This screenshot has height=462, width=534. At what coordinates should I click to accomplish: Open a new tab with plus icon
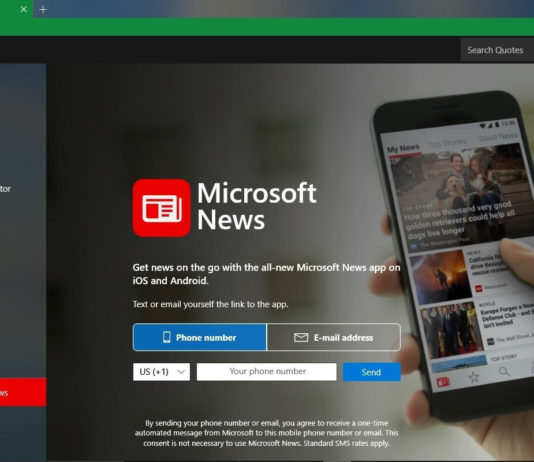(43, 10)
